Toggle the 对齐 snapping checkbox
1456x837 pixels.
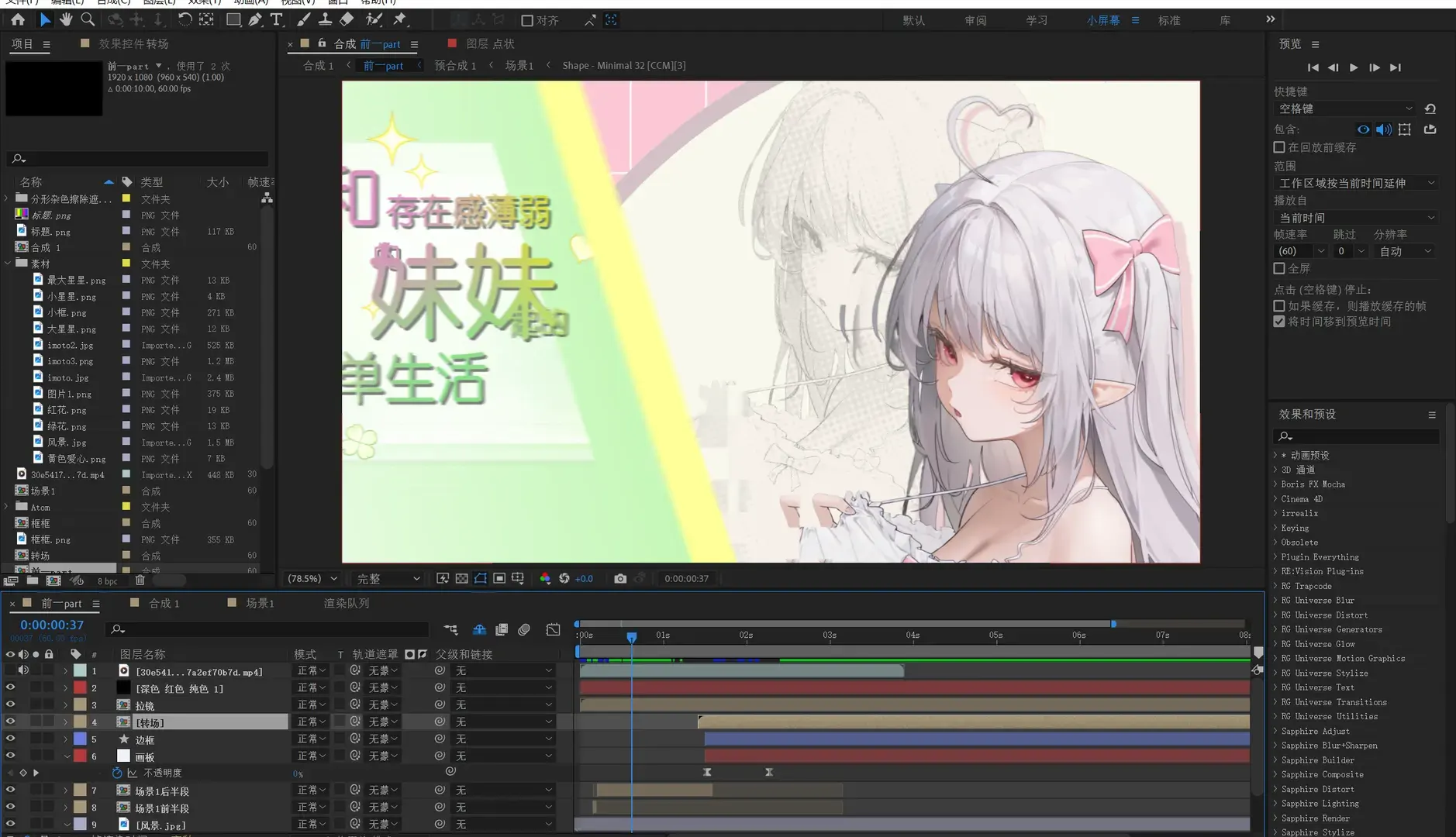[527, 20]
